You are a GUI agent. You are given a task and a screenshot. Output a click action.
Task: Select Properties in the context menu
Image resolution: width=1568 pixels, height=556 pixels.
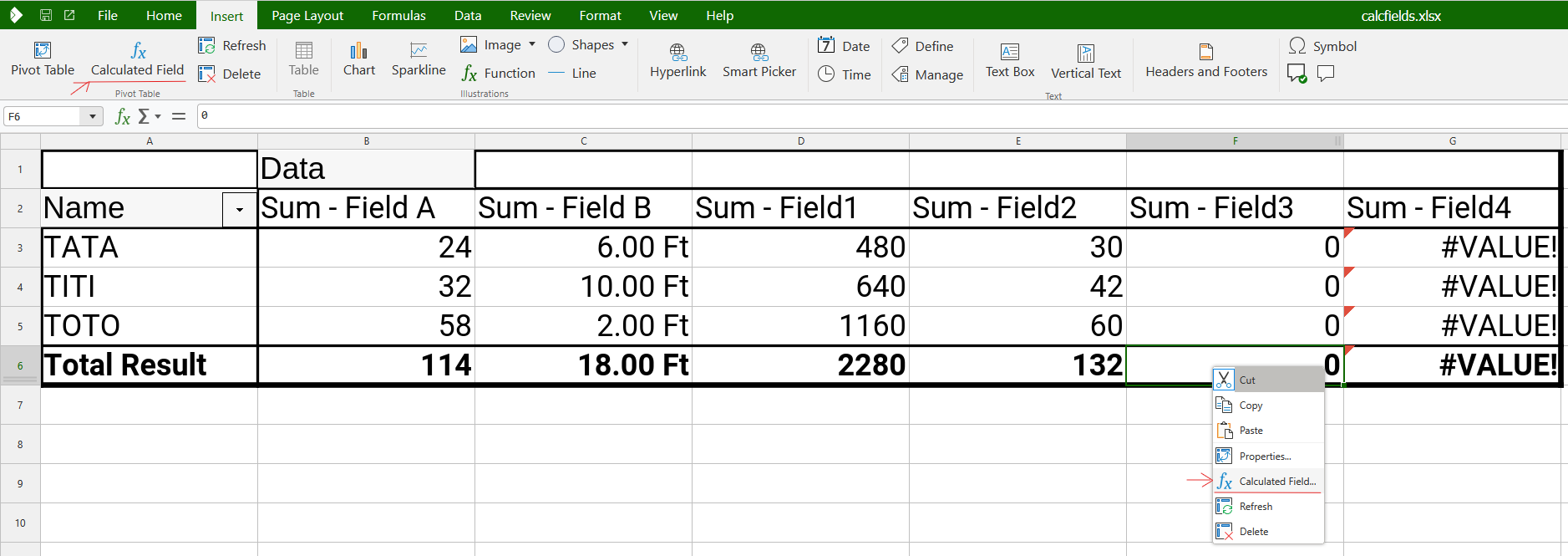pos(1265,457)
